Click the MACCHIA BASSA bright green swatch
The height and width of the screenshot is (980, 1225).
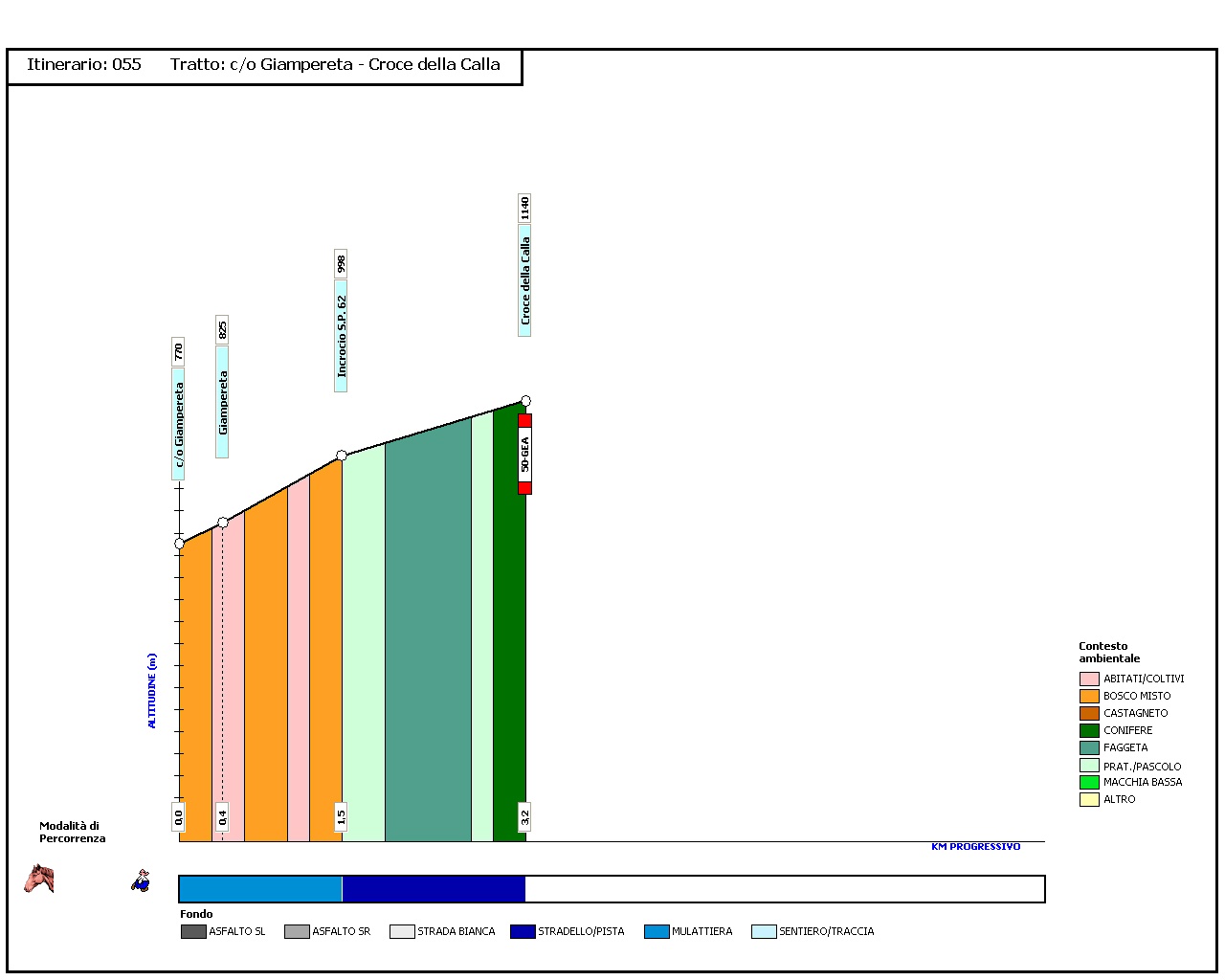click(x=1089, y=782)
